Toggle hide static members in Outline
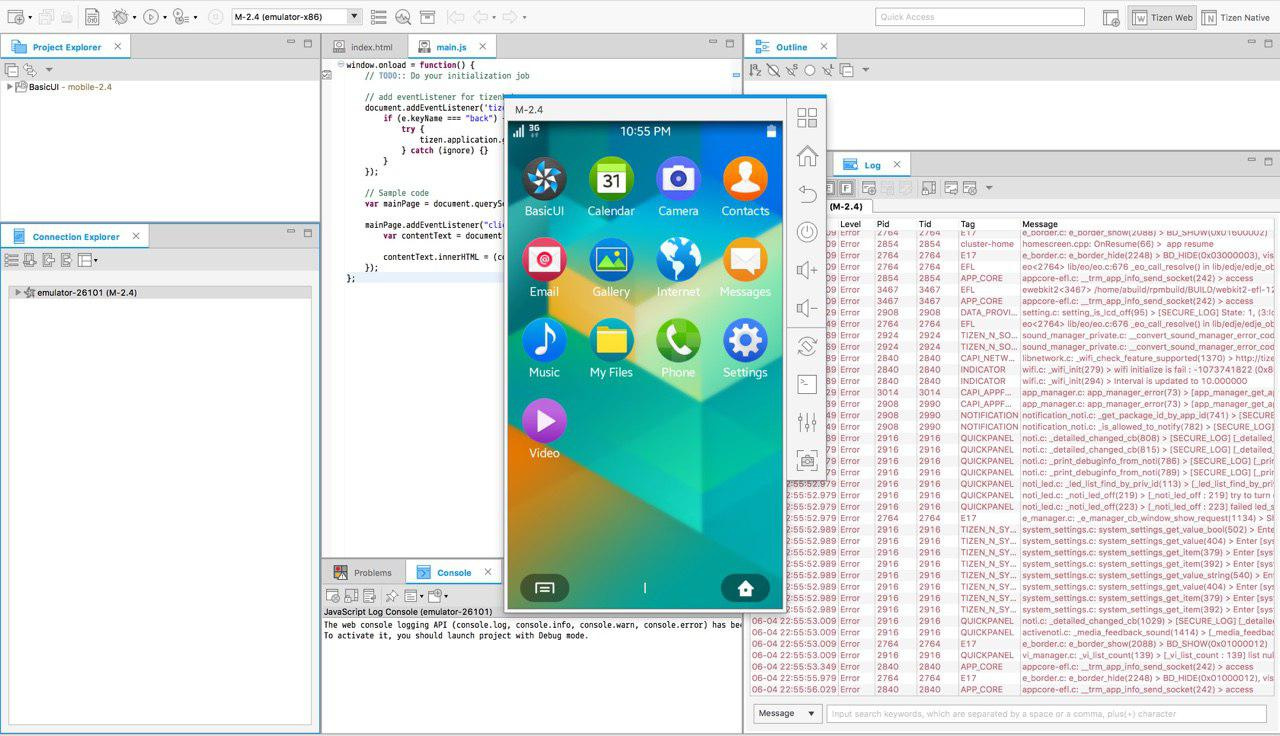 (x=792, y=70)
